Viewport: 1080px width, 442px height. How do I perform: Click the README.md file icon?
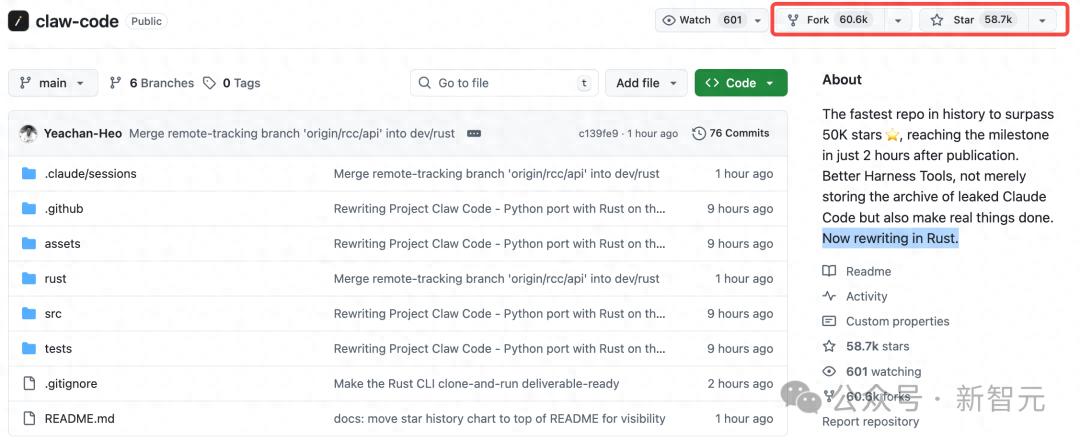click(28, 419)
